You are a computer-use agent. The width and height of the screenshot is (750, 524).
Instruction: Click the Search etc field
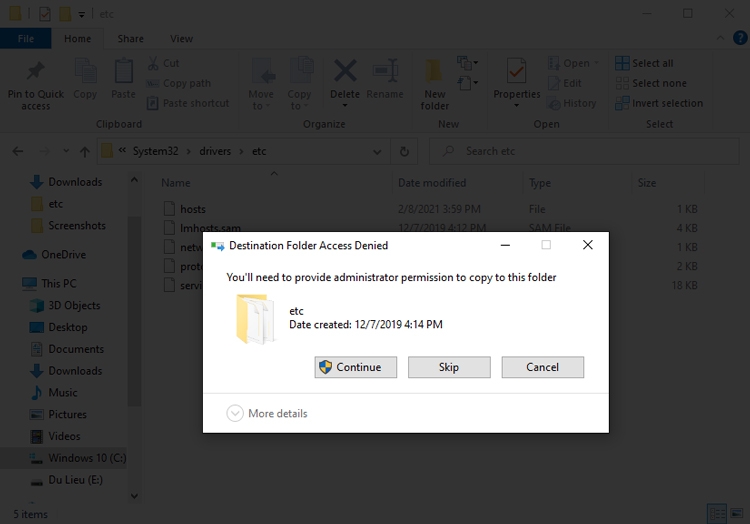[x=585, y=152]
